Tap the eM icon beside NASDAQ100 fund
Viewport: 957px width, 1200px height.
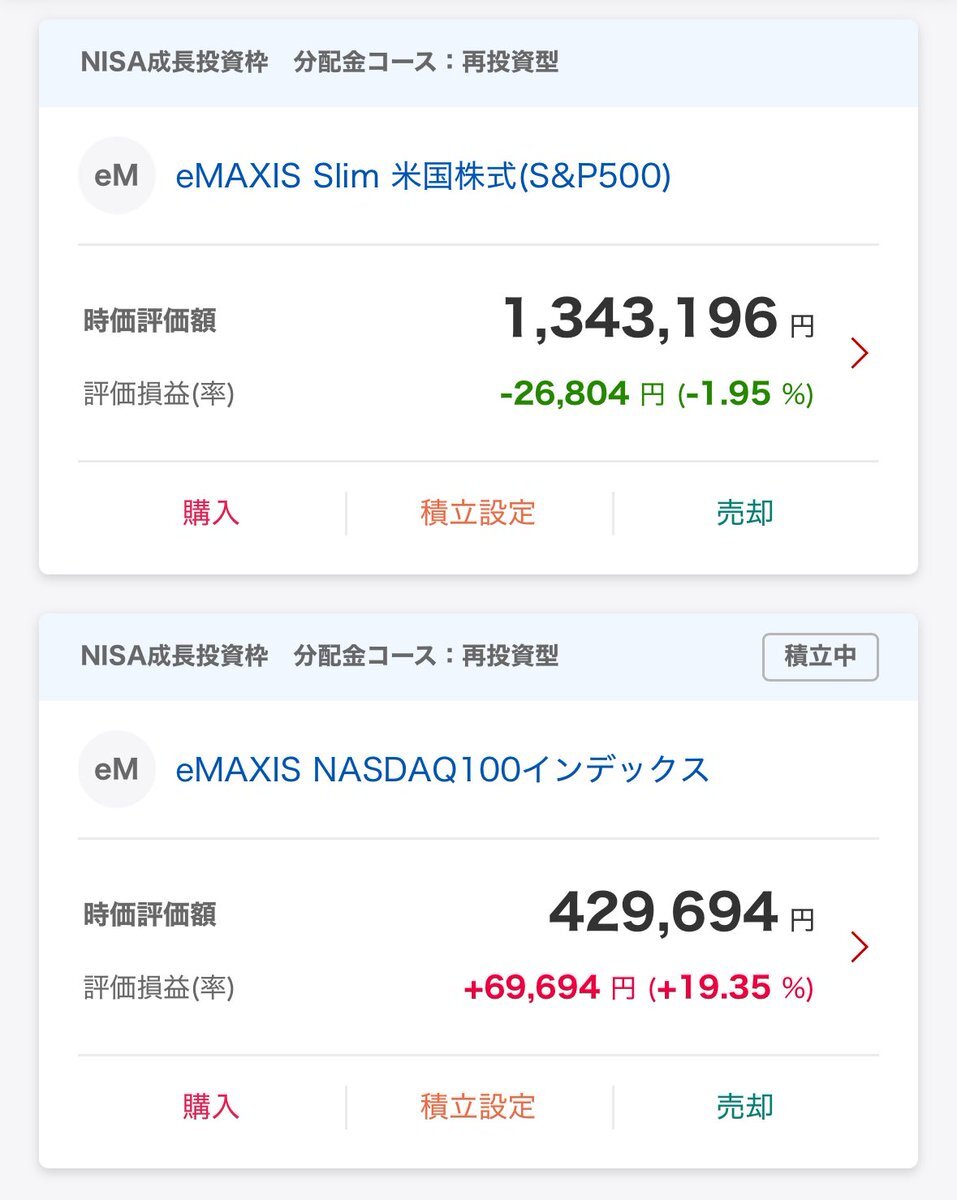(x=117, y=769)
